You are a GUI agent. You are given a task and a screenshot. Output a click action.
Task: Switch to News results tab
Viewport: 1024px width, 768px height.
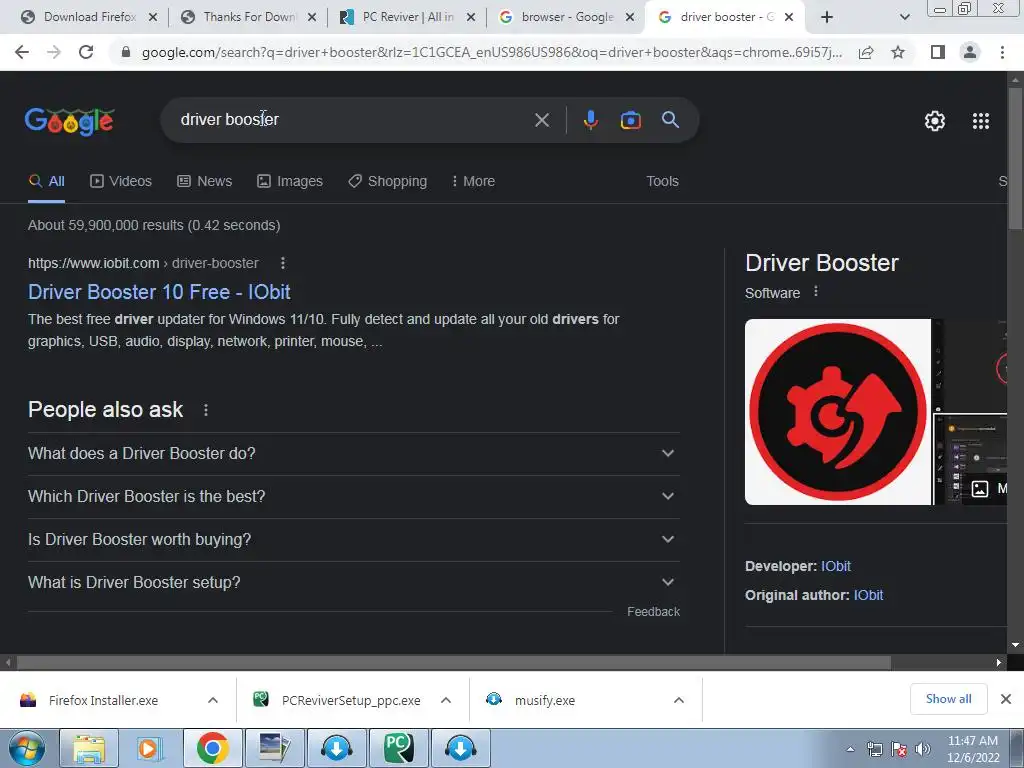pyautogui.click(x=204, y=181)
